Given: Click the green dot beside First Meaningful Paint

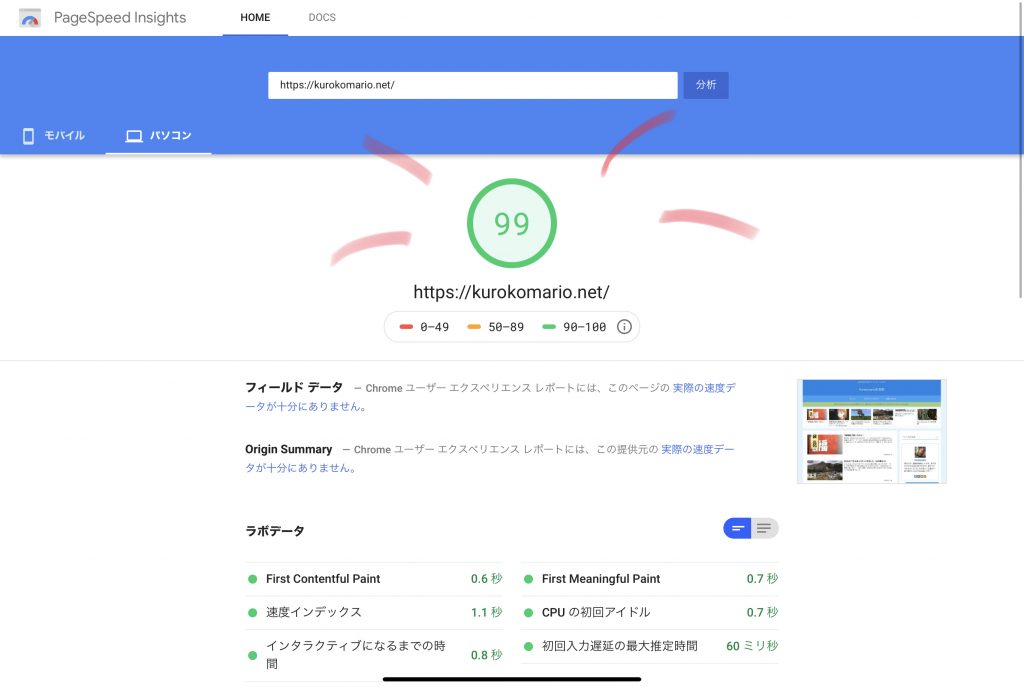Looking at the screenshot, I should (x=528, y=579).
